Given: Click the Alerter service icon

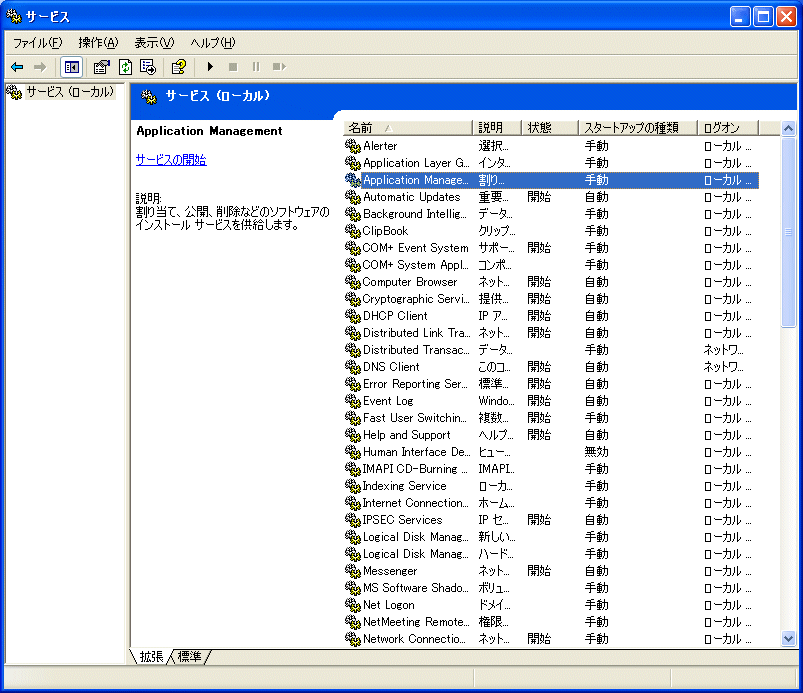Looking at the screenshot, I should click(353, 146).
